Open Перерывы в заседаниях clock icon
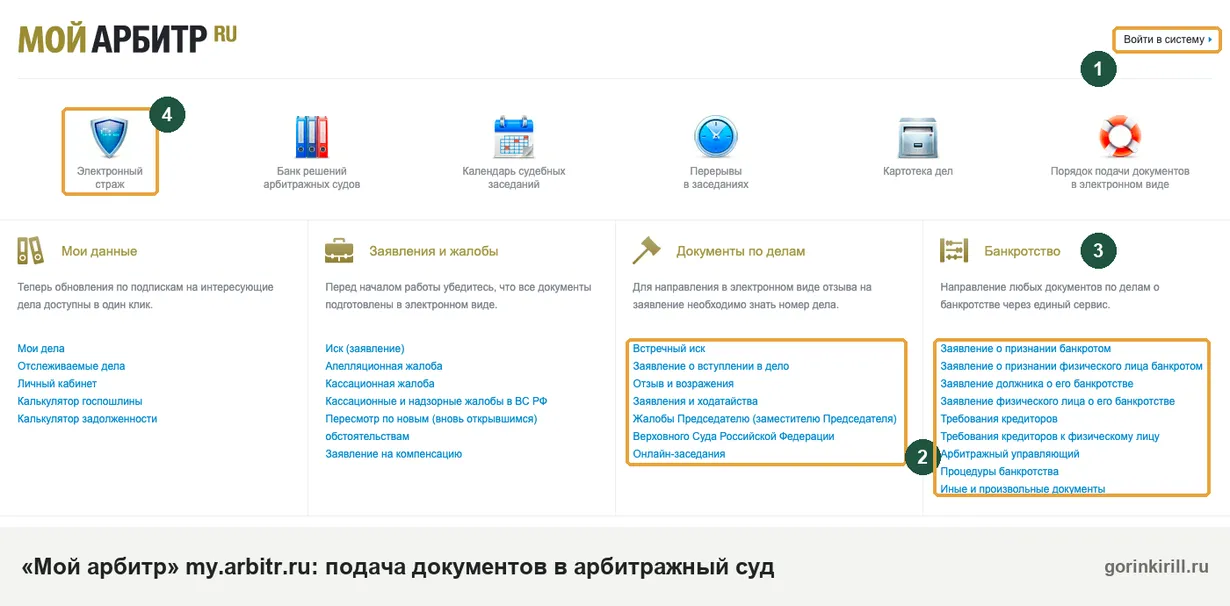 [x=716, y=137]
